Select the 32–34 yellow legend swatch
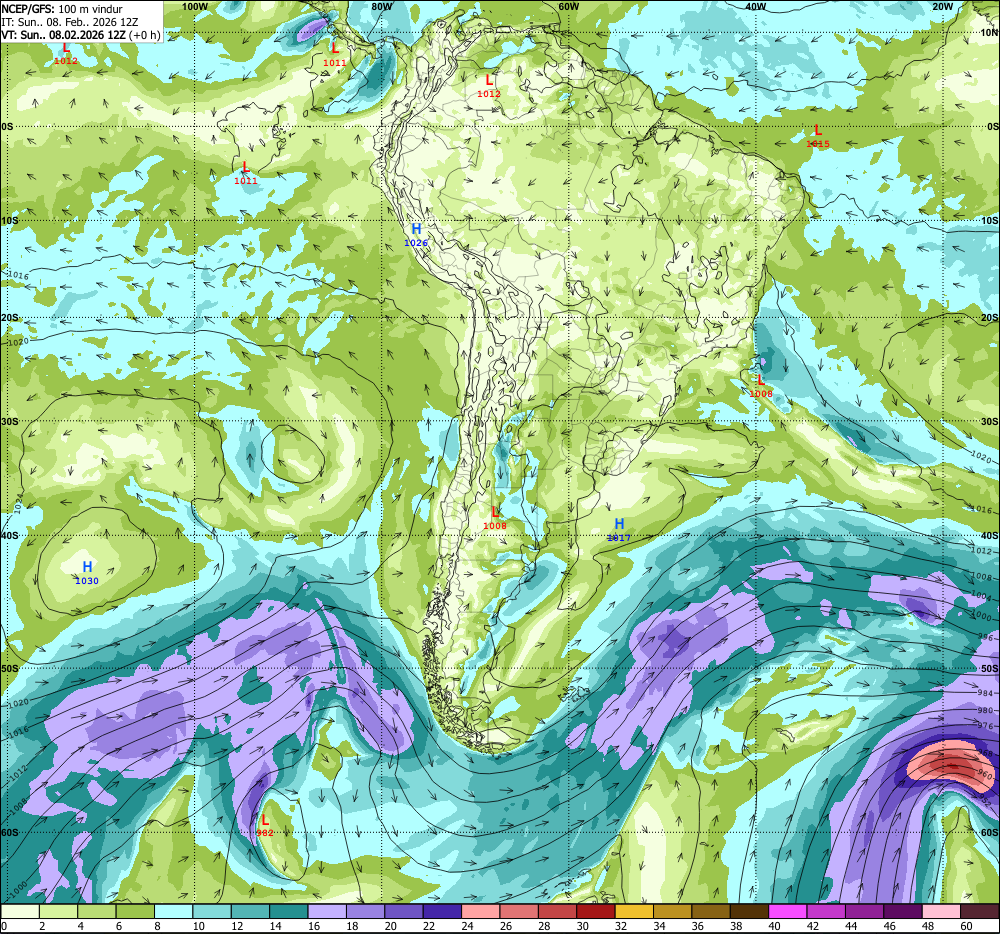Screen dimensions: 1000x934 pyautogui.click(x=635, y=912)
